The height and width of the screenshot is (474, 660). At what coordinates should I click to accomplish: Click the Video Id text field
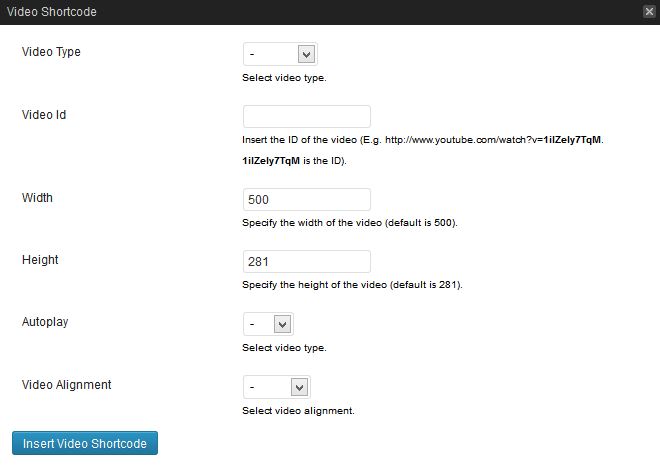[306, 116]
